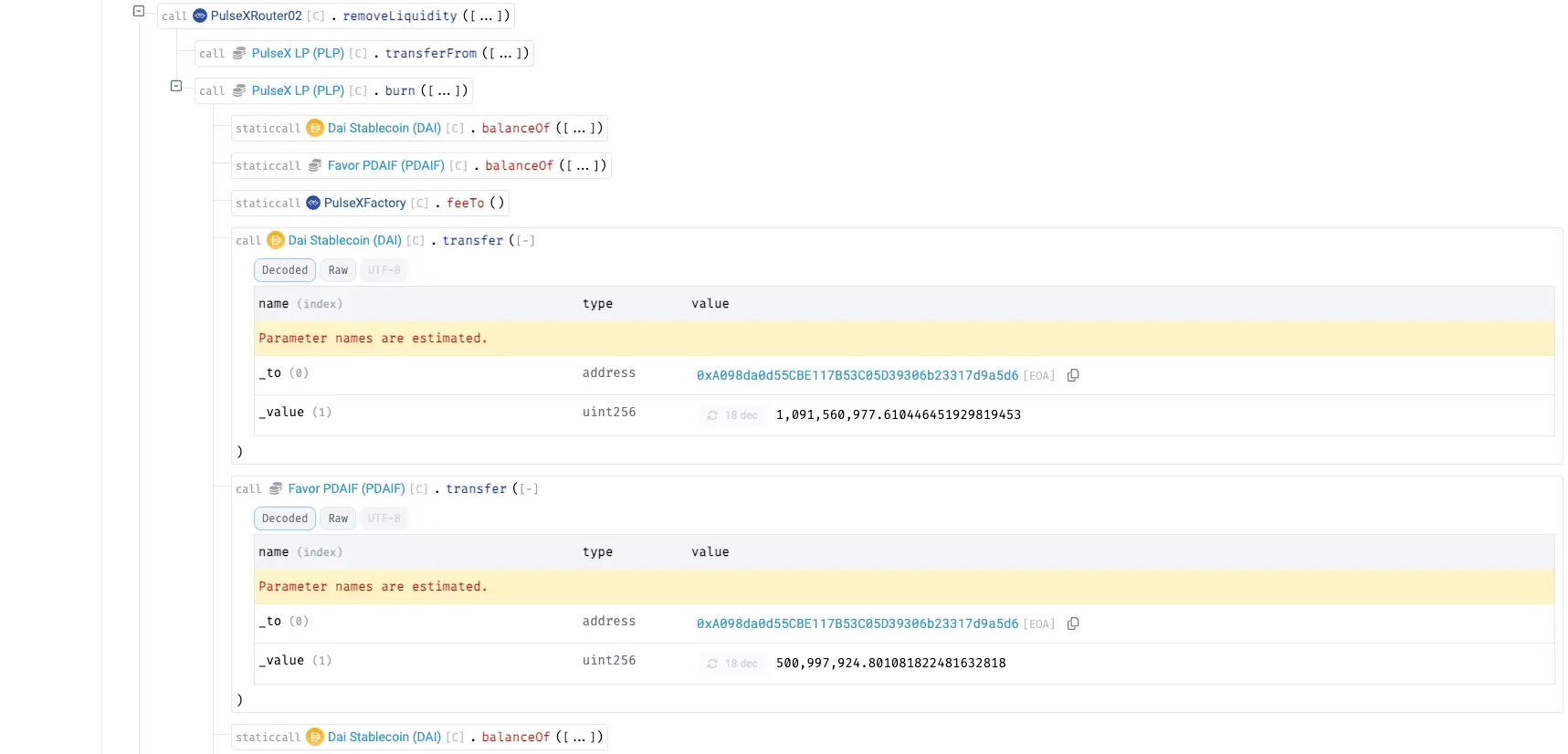
Task: Click _to parameter name in Dai transfer
Action: pyautogui.click(x=271, y=372)
